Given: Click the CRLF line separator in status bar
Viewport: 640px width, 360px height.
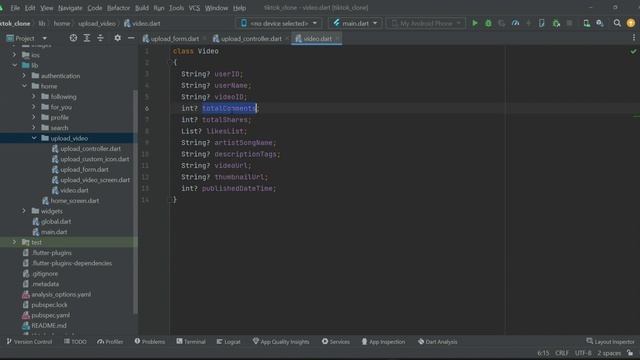Looking at the screenshot, I should pyautogui.click(x=562, y=353).
